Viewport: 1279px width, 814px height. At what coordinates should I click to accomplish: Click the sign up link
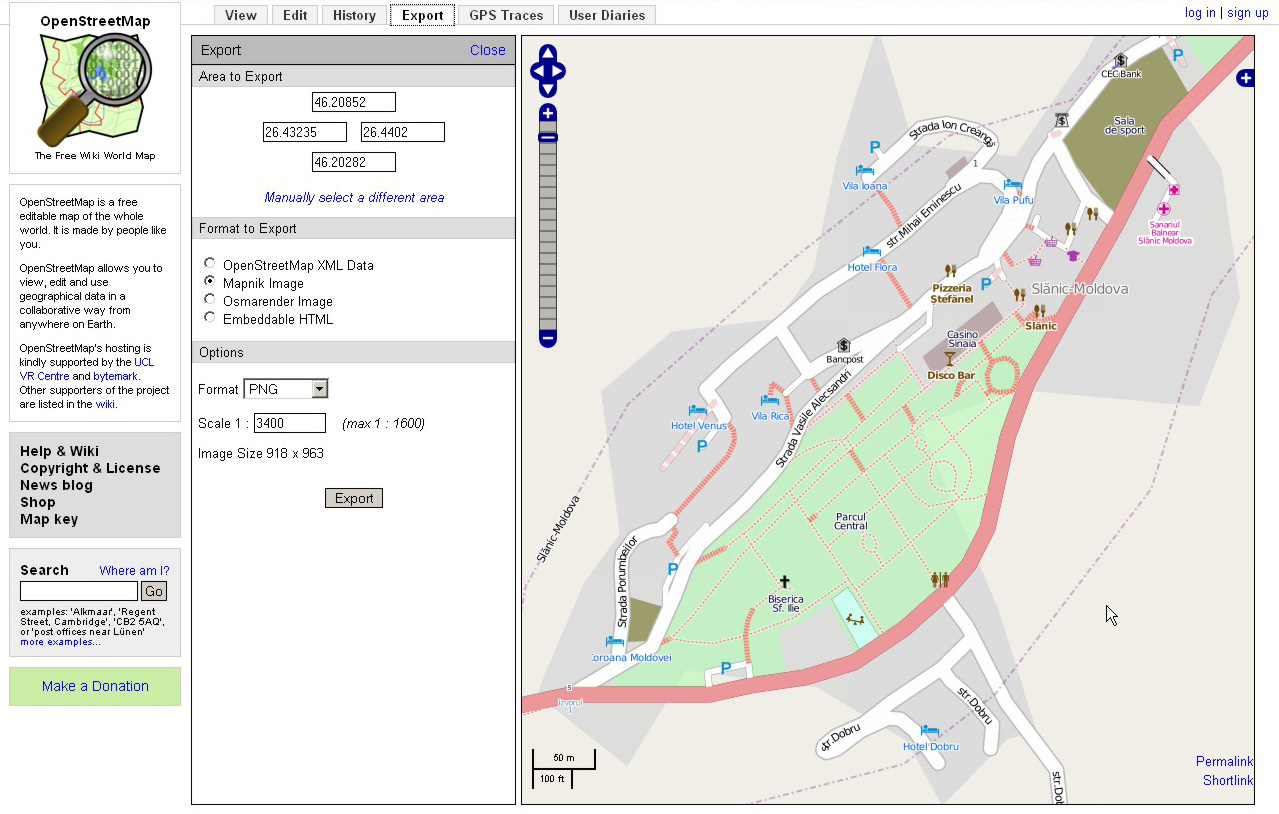point(1247,13)
